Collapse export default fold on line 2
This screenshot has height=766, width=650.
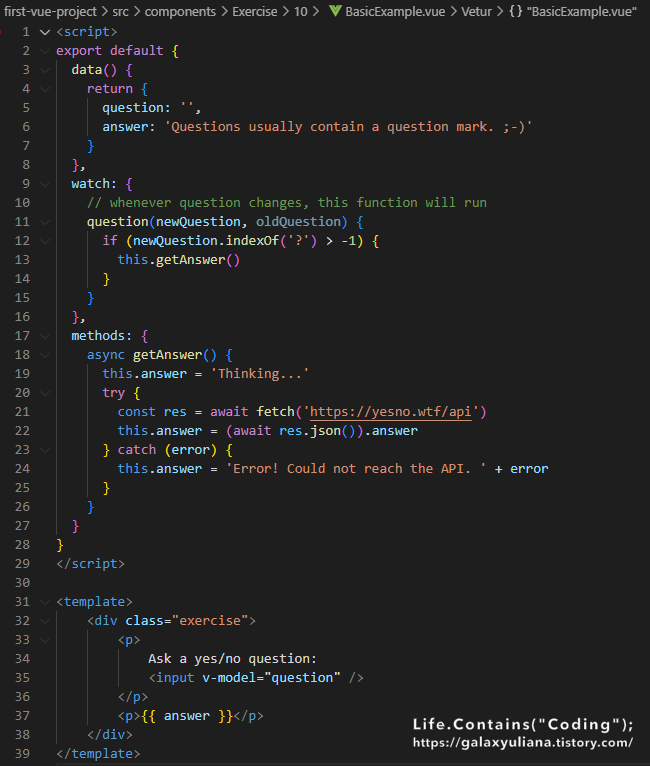click(45, 51)
